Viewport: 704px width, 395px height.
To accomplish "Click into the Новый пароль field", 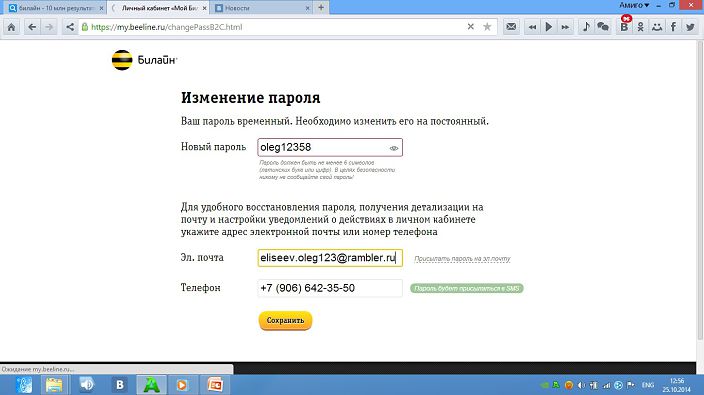I will tap(330, 147).
